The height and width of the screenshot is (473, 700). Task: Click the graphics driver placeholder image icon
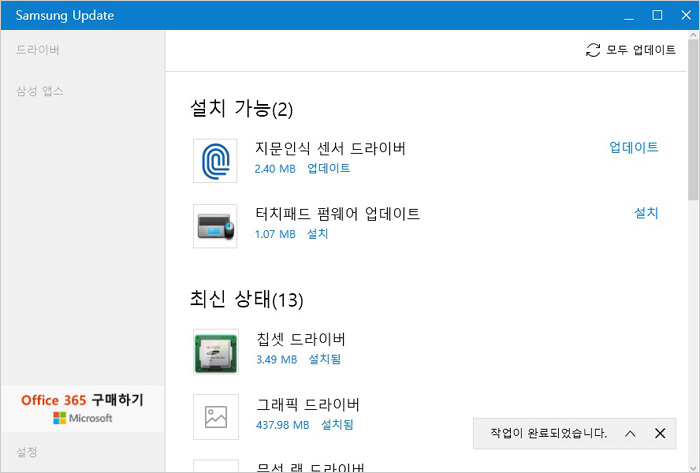[216, 417]
